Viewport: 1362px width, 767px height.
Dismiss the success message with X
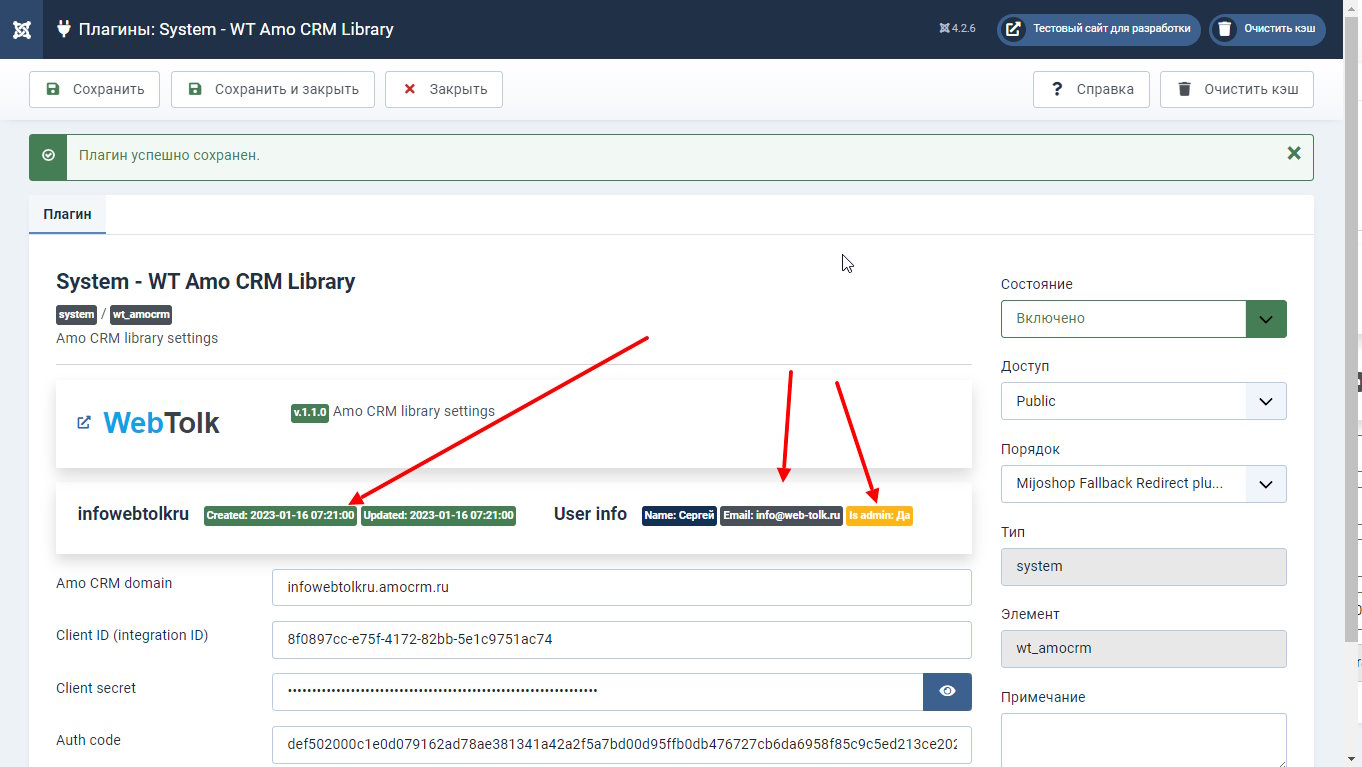click(x=1294, y=154)
